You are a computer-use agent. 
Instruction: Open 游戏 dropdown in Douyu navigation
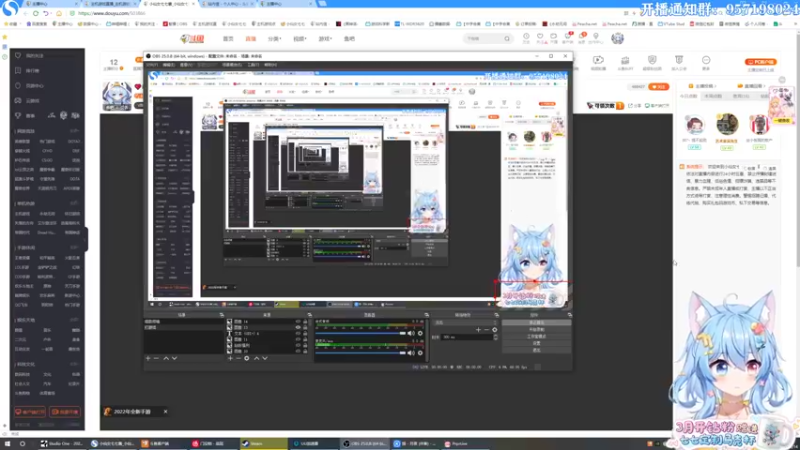coord(325,39)
